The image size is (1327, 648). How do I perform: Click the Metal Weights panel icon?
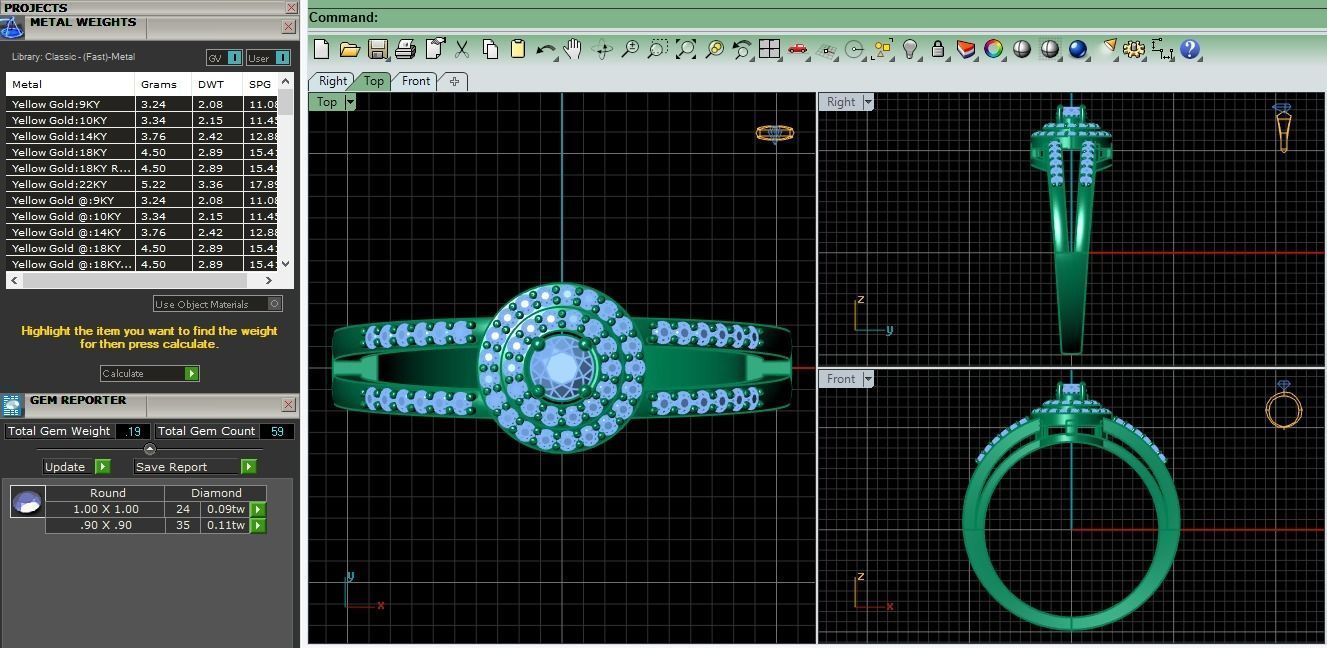pos(12,27)
